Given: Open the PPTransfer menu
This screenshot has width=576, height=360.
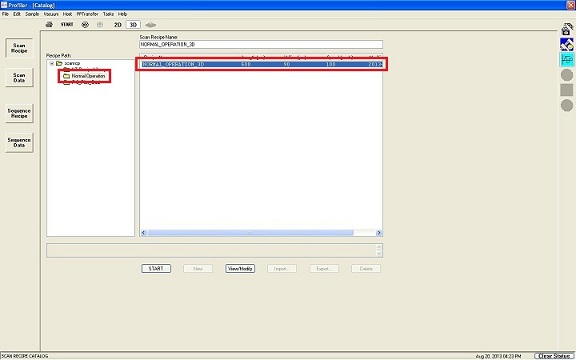Looking at the screenshot, I should (87, 14).
